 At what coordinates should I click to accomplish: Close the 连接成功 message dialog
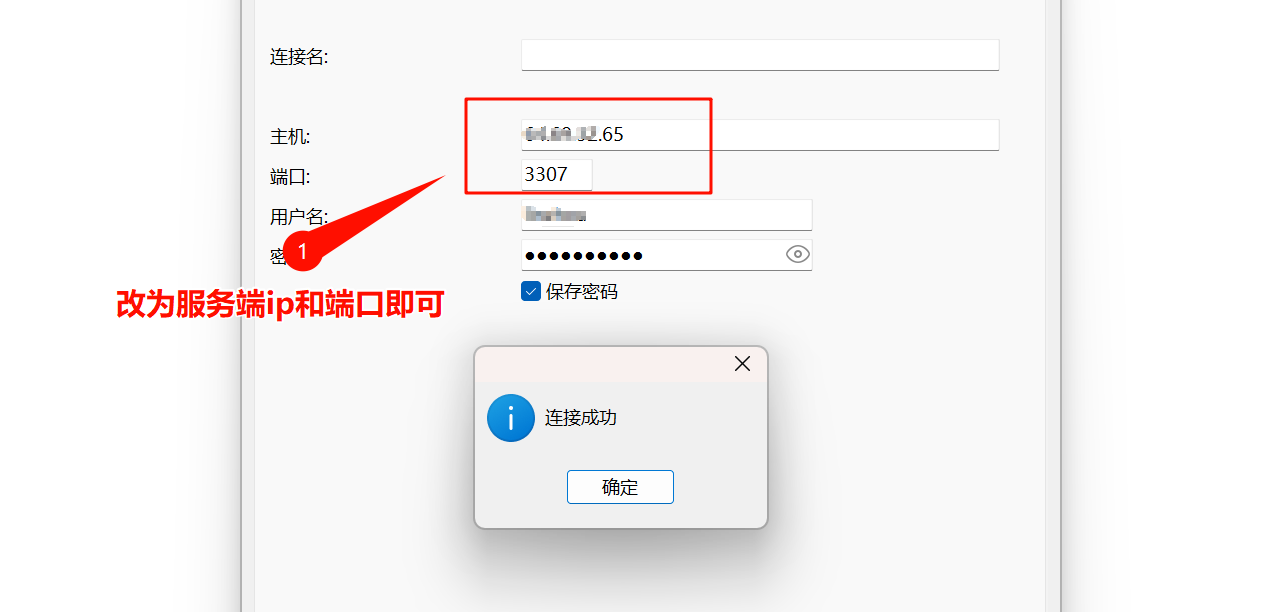tap(742, 364)
